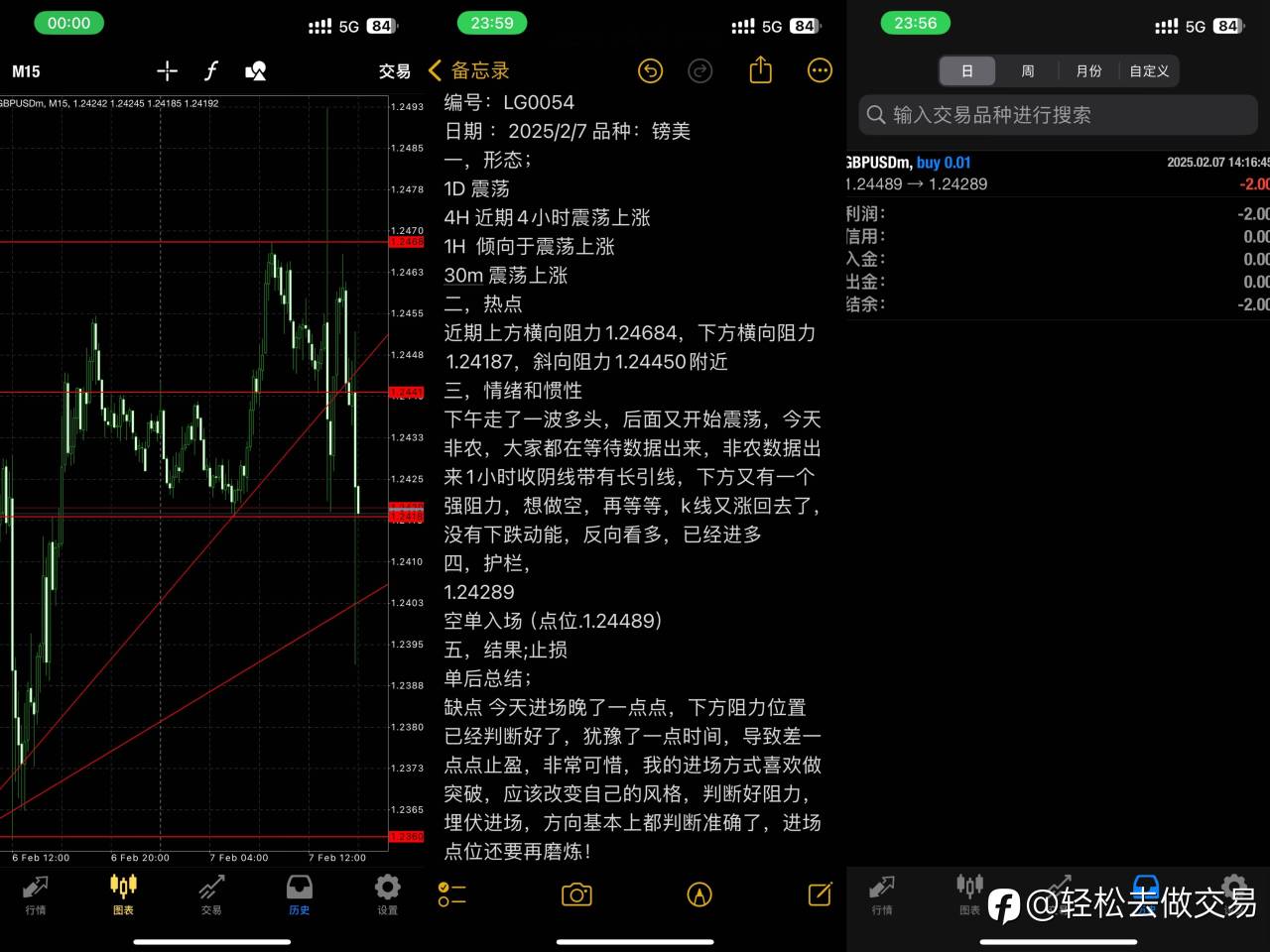Tap the 结余 summary row
The image size is (1270, 952).
pyautogui.click(x=1058, y=304)
